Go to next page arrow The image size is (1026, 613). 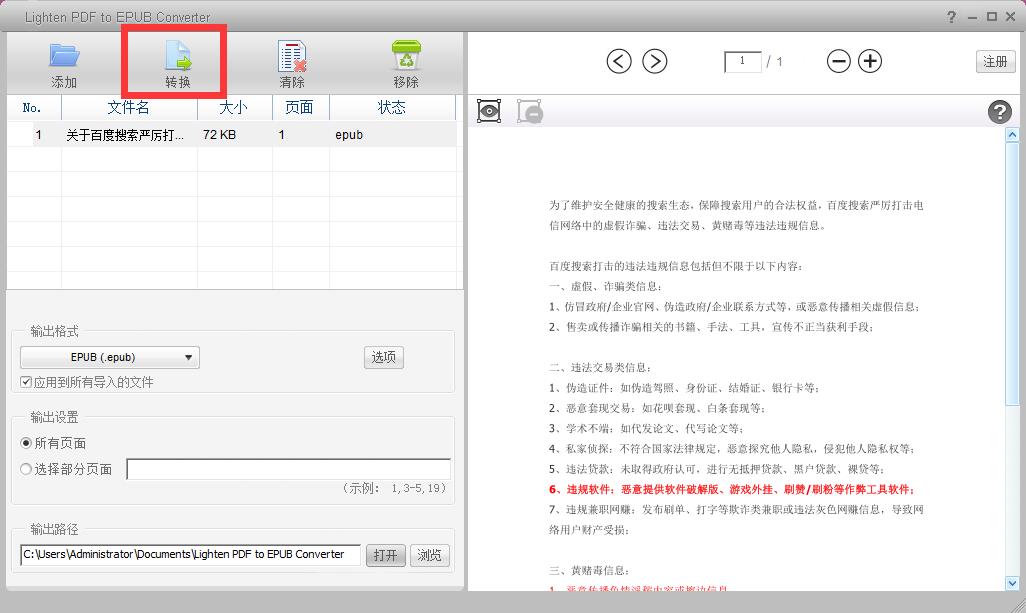(654, 61)
